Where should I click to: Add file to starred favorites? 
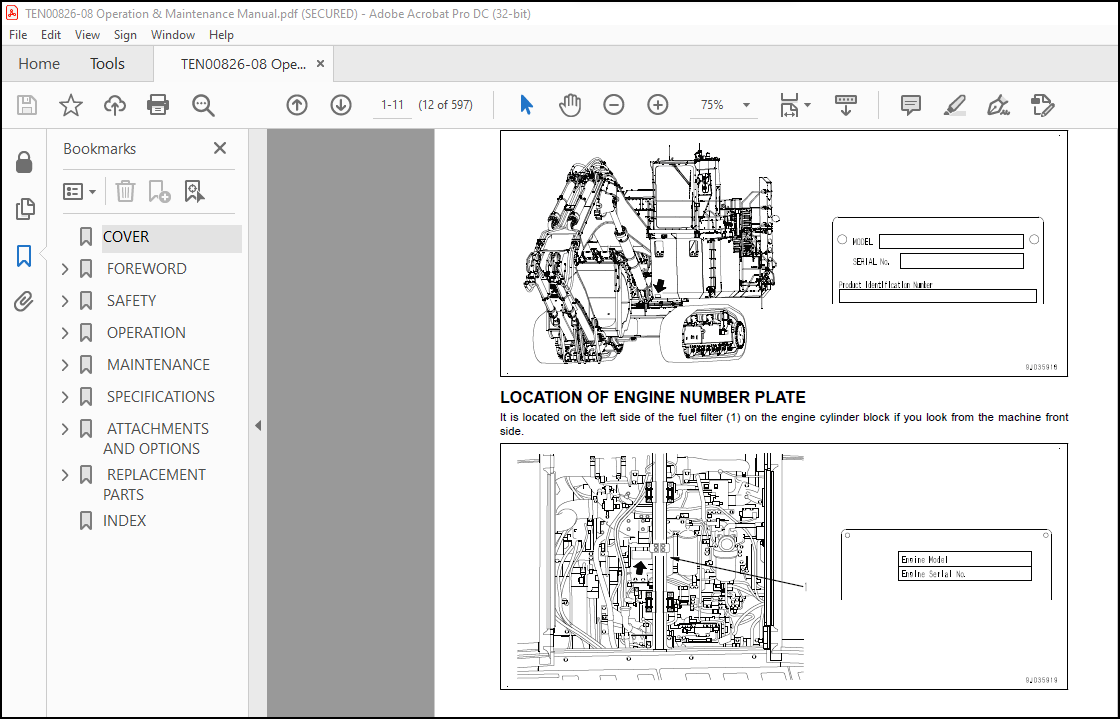[x=71, y=106]
